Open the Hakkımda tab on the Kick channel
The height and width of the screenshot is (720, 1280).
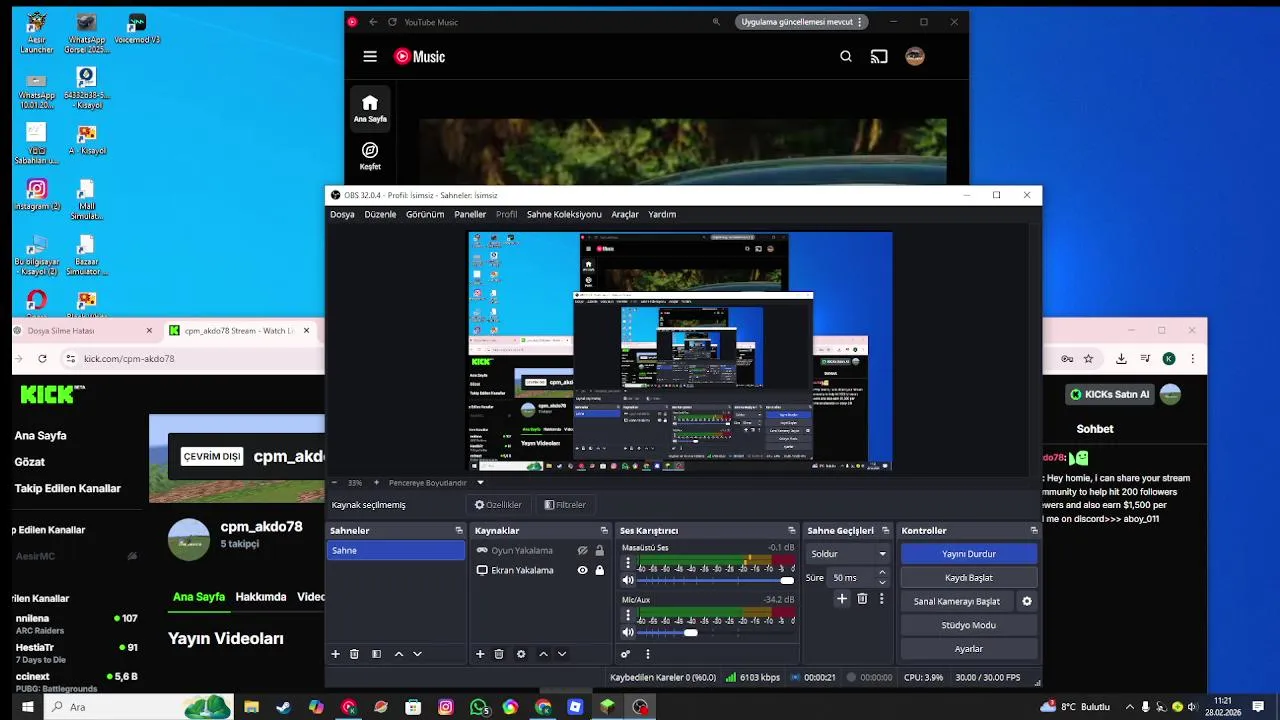pos(261,597)
